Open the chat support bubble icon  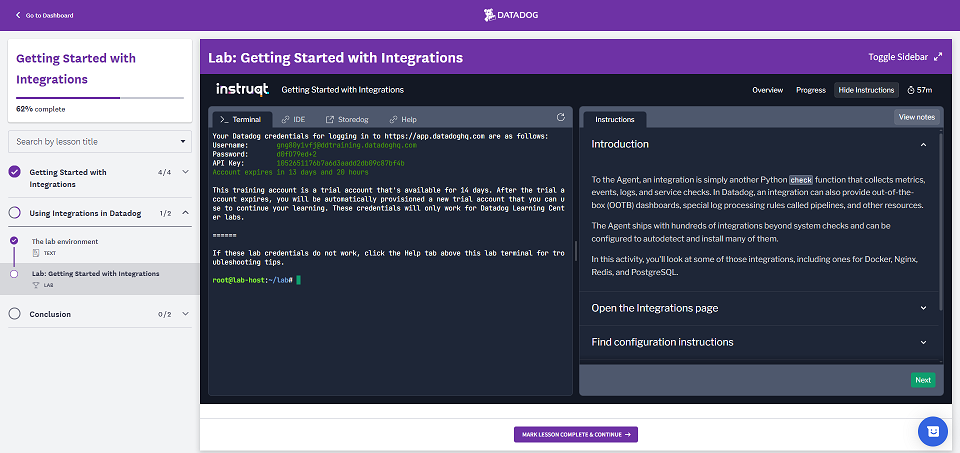coord(932,431)
